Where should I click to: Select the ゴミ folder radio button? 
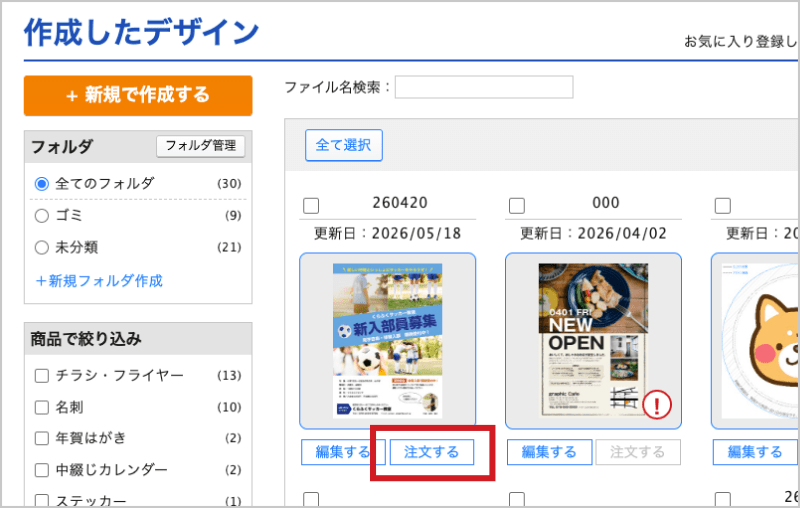pos(42,216)
